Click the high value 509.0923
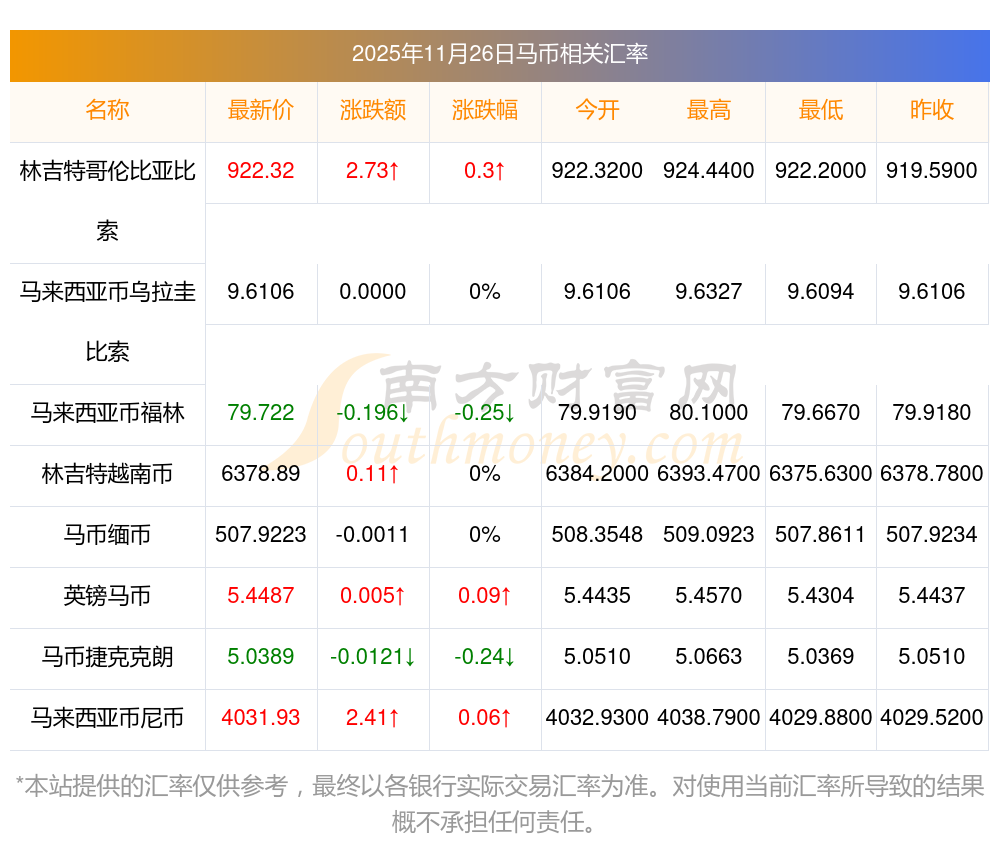 click(x=709, y=535)
